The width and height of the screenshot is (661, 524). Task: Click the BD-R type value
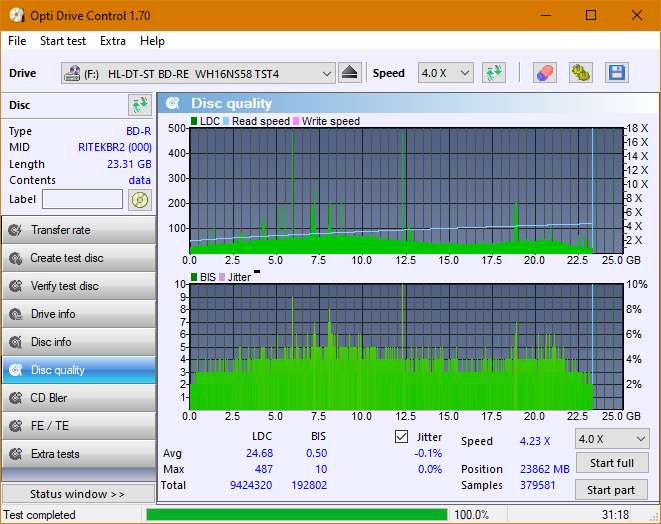(x=138, y=131)
